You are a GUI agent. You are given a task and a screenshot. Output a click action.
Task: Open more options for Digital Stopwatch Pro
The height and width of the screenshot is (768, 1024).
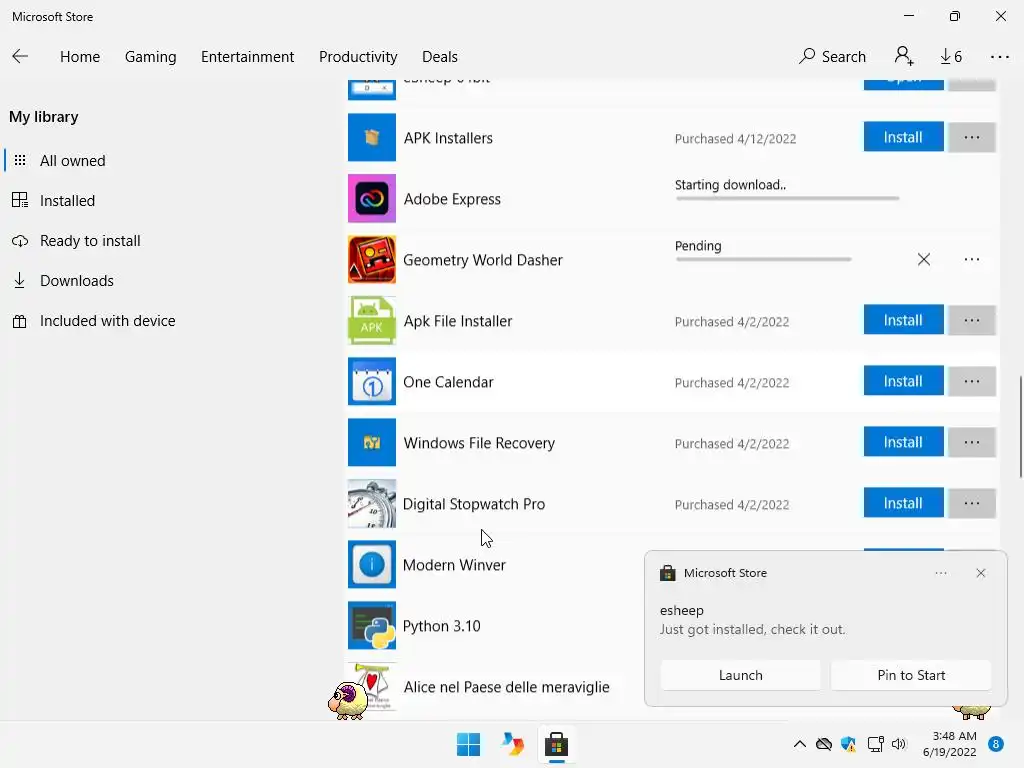(x=972, y=503)
